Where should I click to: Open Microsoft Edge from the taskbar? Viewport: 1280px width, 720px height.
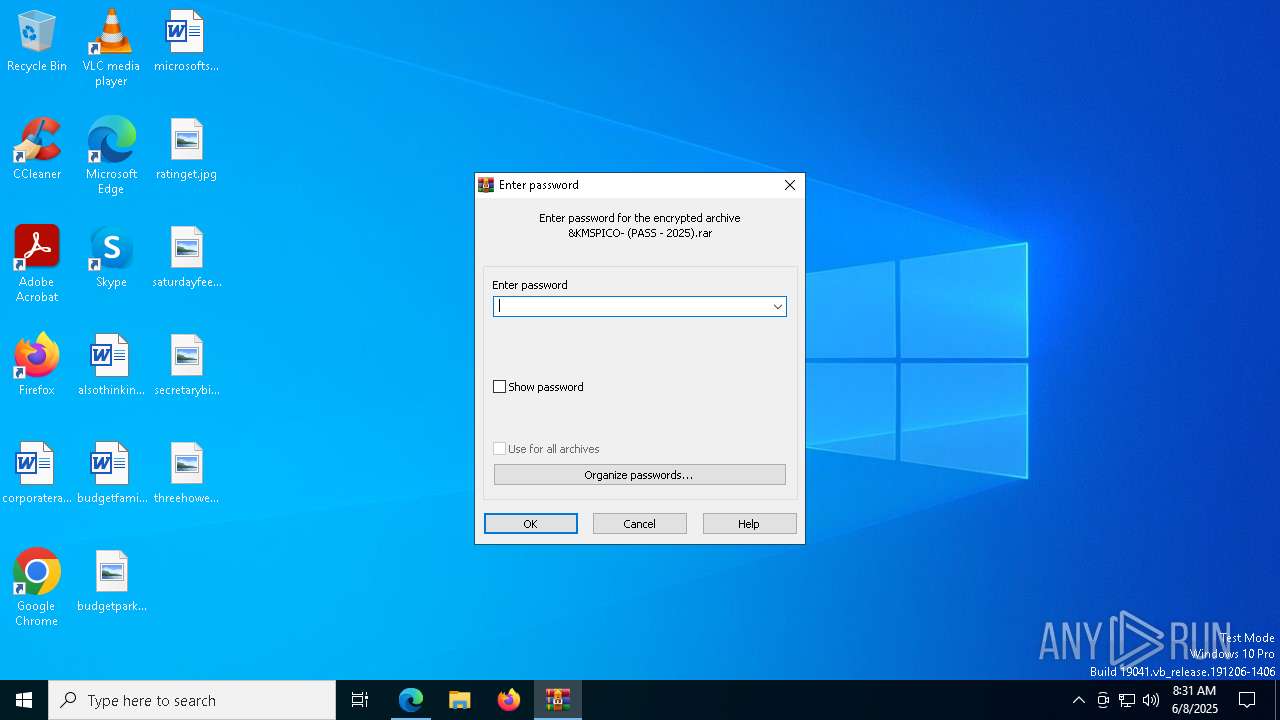pos(411,700)
